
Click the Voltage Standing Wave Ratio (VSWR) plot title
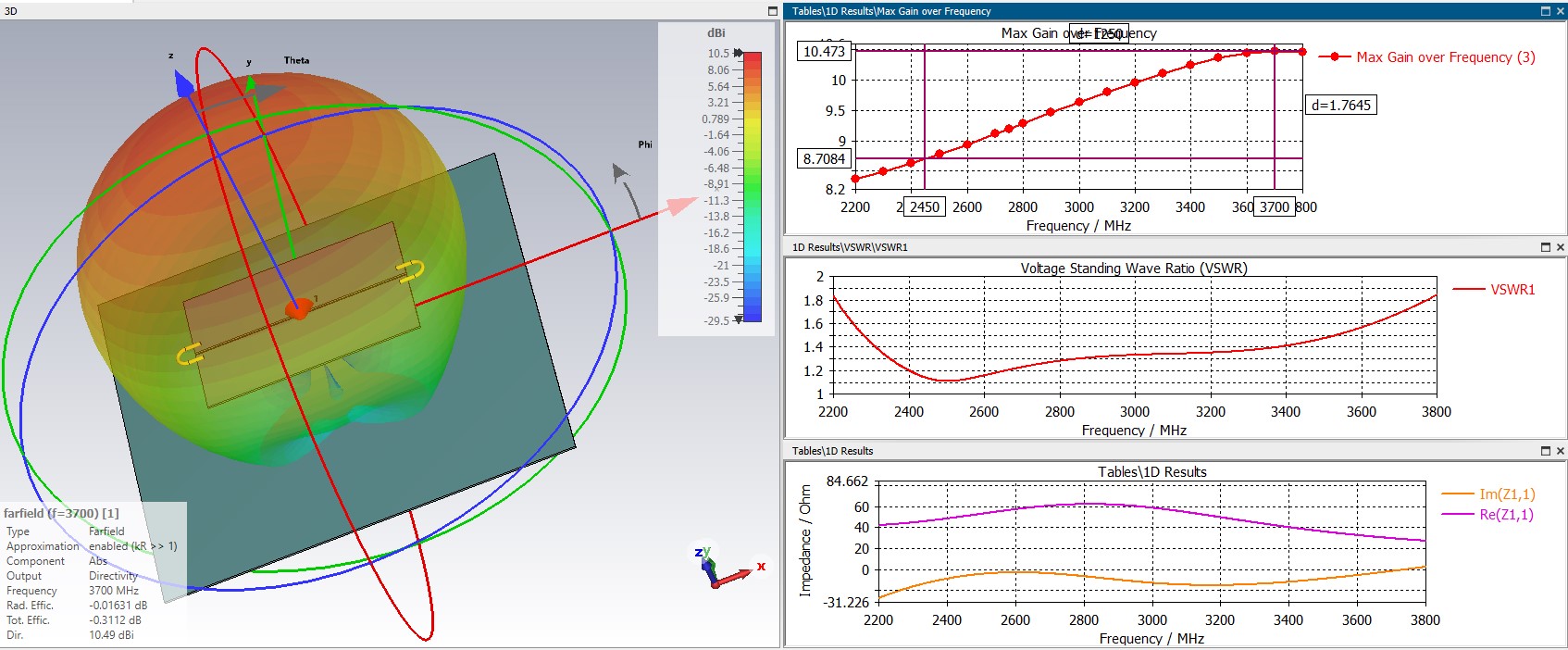click(x=1134, y=269)
